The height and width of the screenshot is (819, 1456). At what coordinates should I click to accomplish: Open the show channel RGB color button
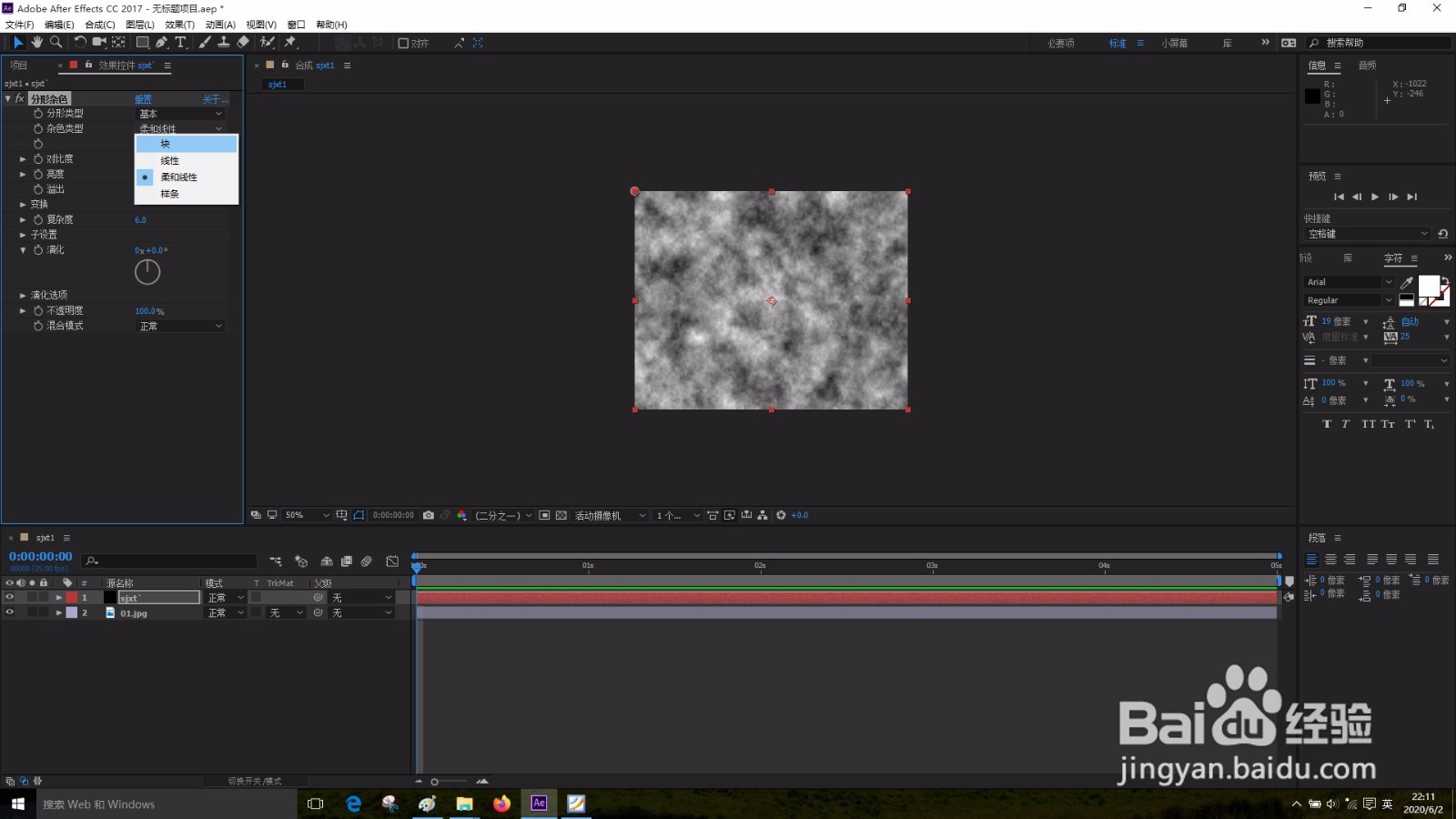(461, 515)
